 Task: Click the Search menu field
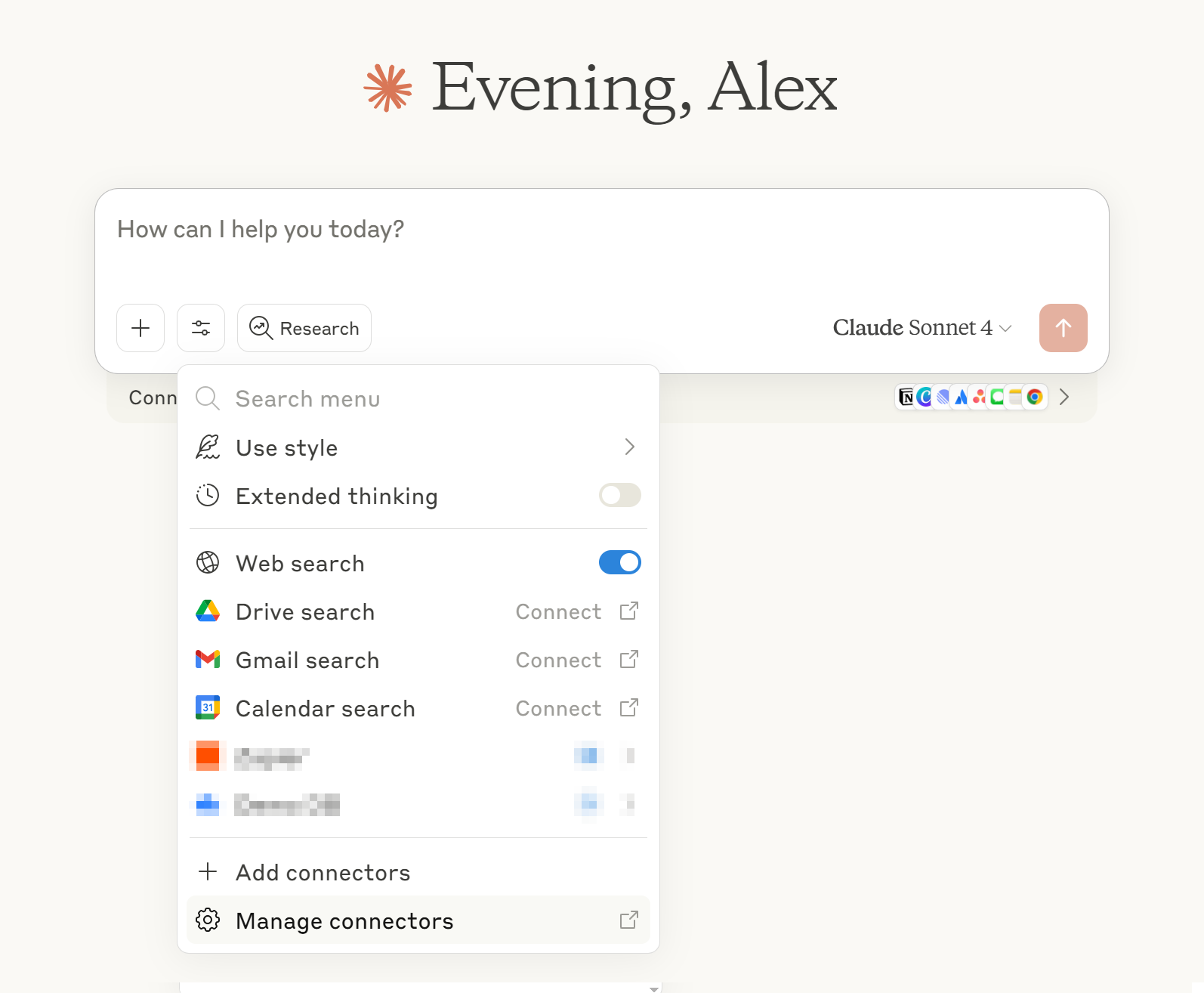(418, 398)
